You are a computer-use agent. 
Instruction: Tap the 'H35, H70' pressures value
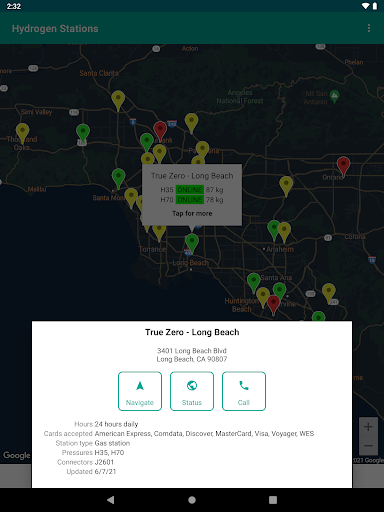tap(109, 453)
